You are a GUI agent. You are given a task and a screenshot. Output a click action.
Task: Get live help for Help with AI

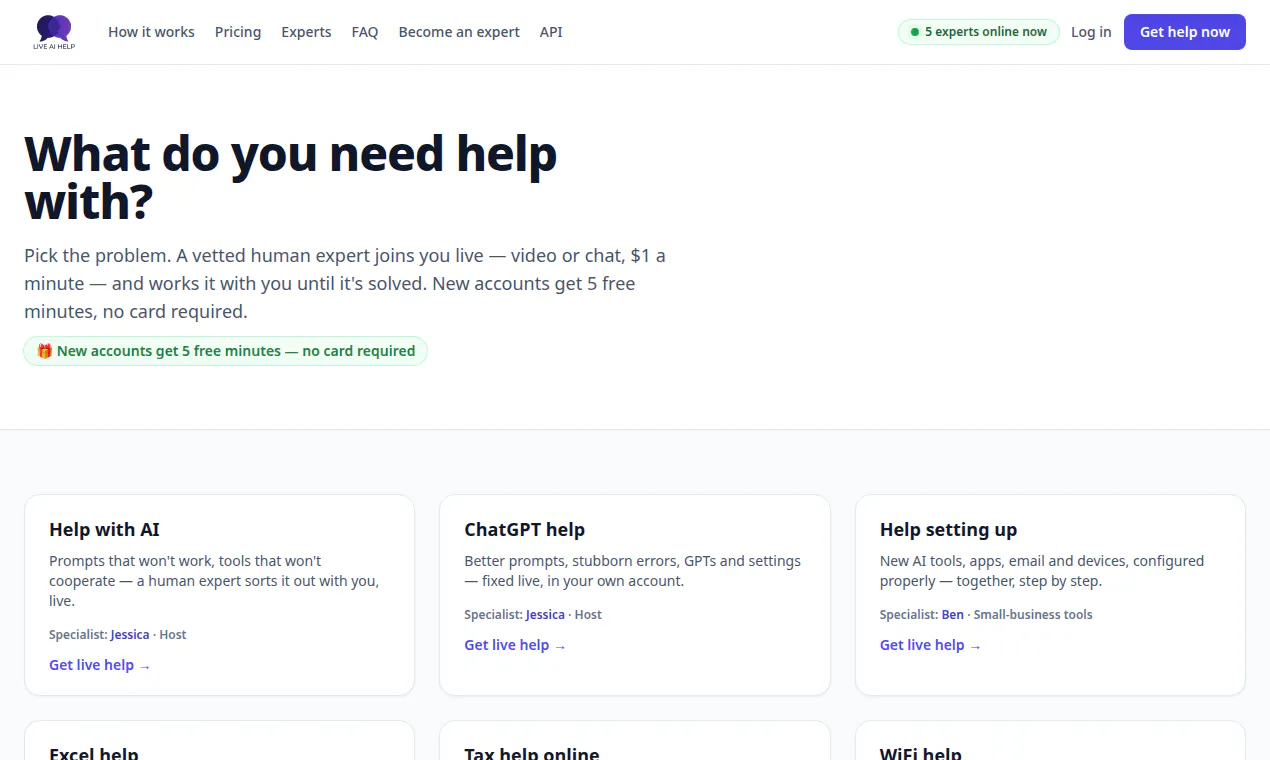[x=100, y=665]
